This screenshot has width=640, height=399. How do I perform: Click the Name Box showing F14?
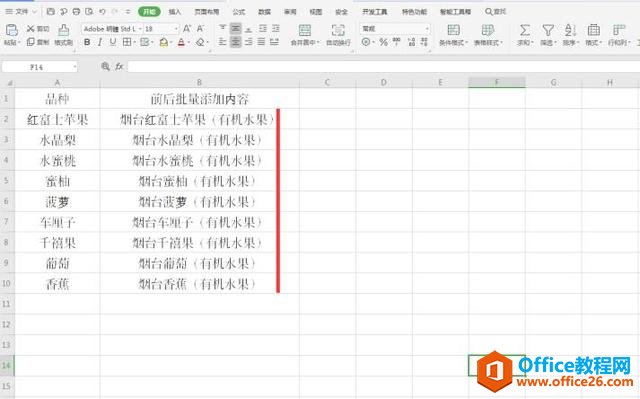[x=36, y=67]
